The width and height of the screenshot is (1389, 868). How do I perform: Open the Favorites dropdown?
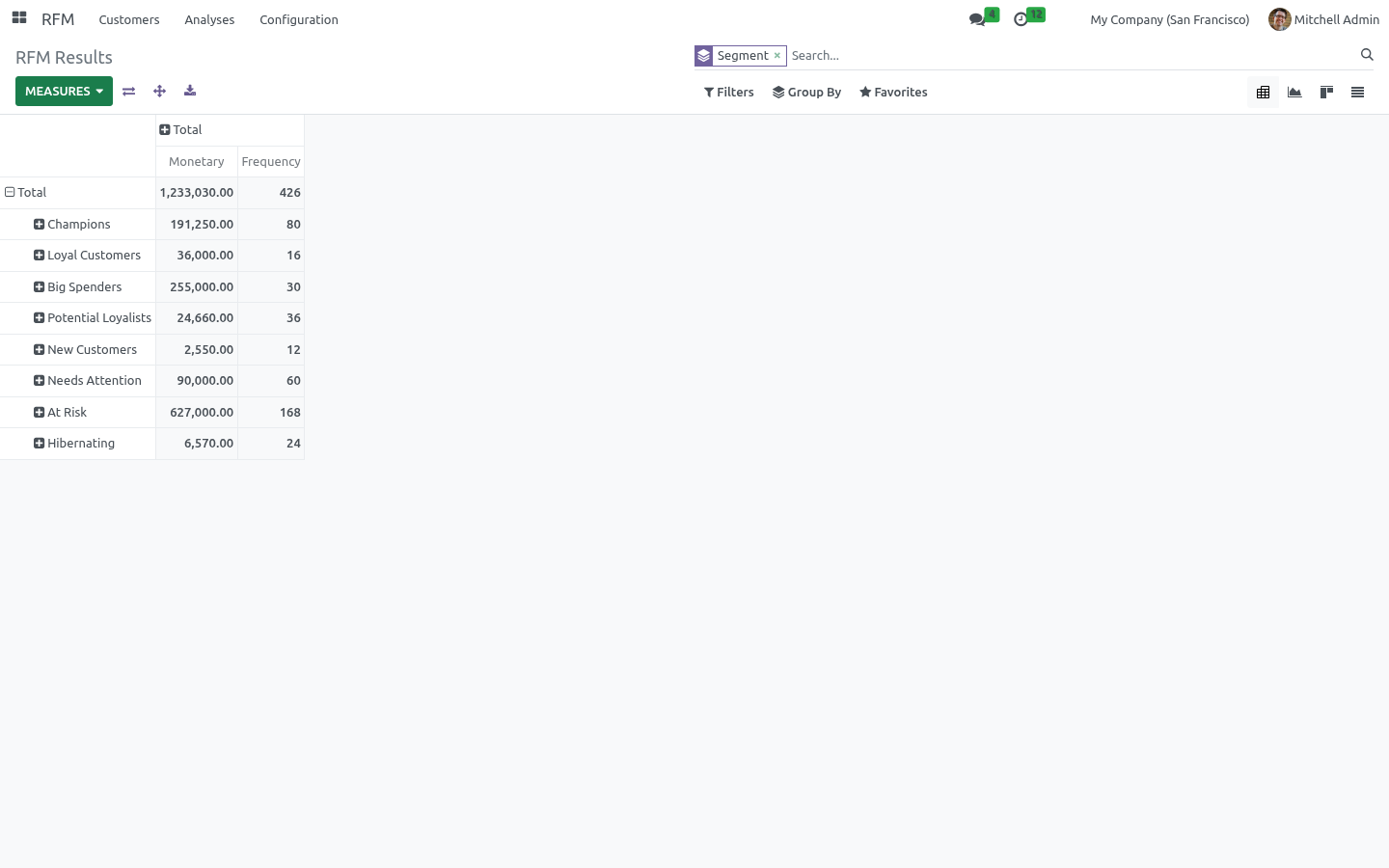(893, 93)
